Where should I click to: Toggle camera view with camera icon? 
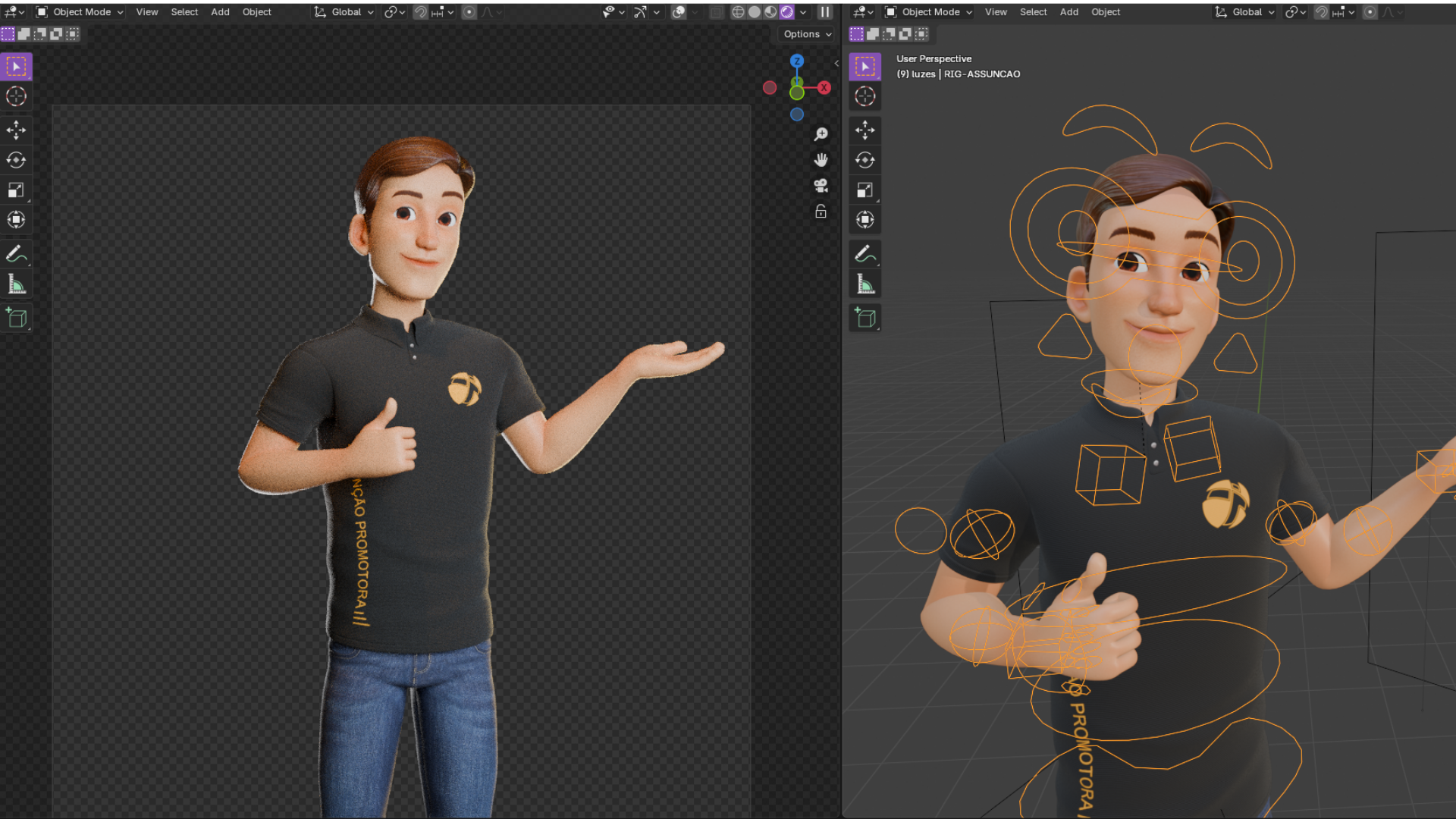[821, 186]
